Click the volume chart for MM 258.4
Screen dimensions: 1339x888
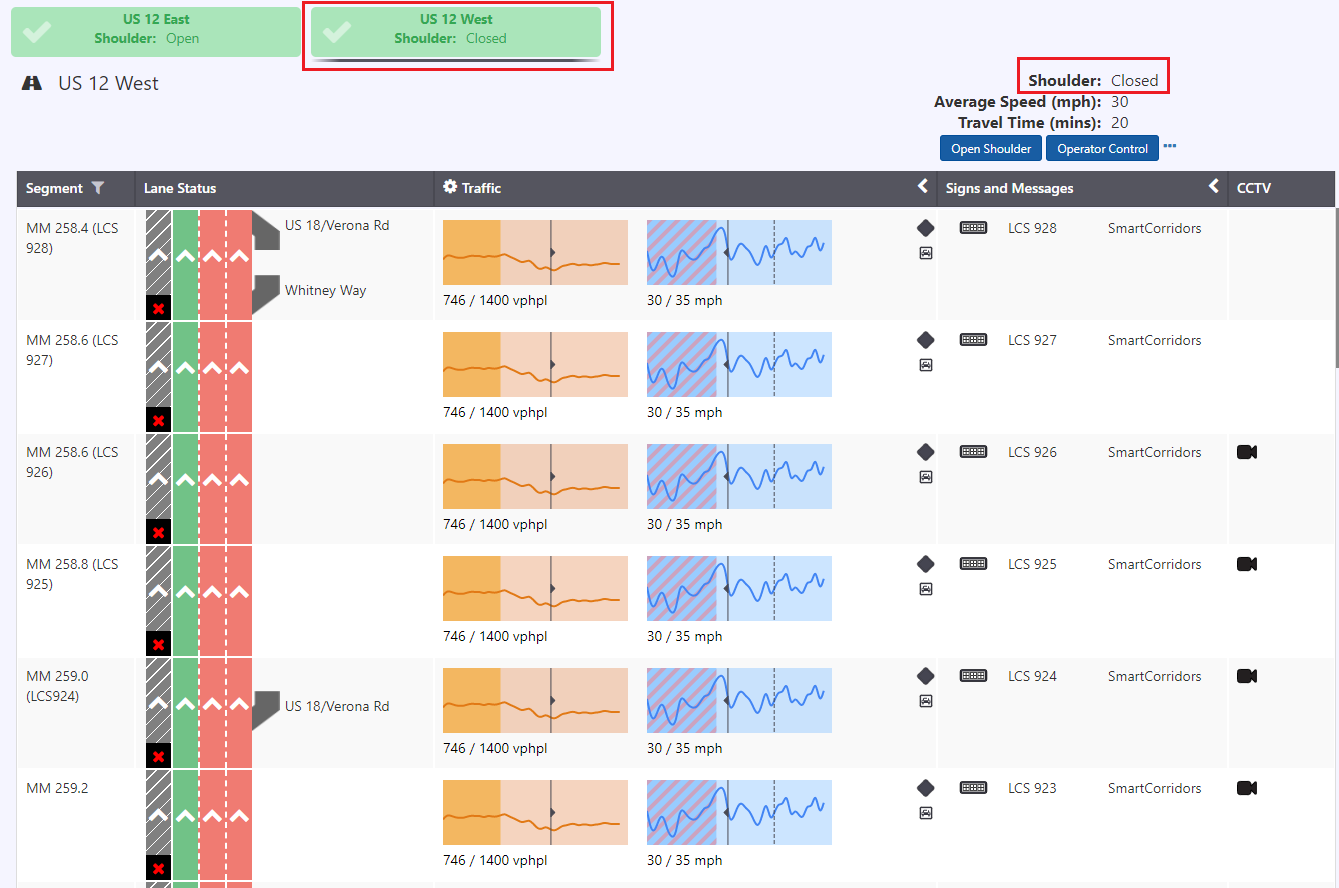point(535,252)
